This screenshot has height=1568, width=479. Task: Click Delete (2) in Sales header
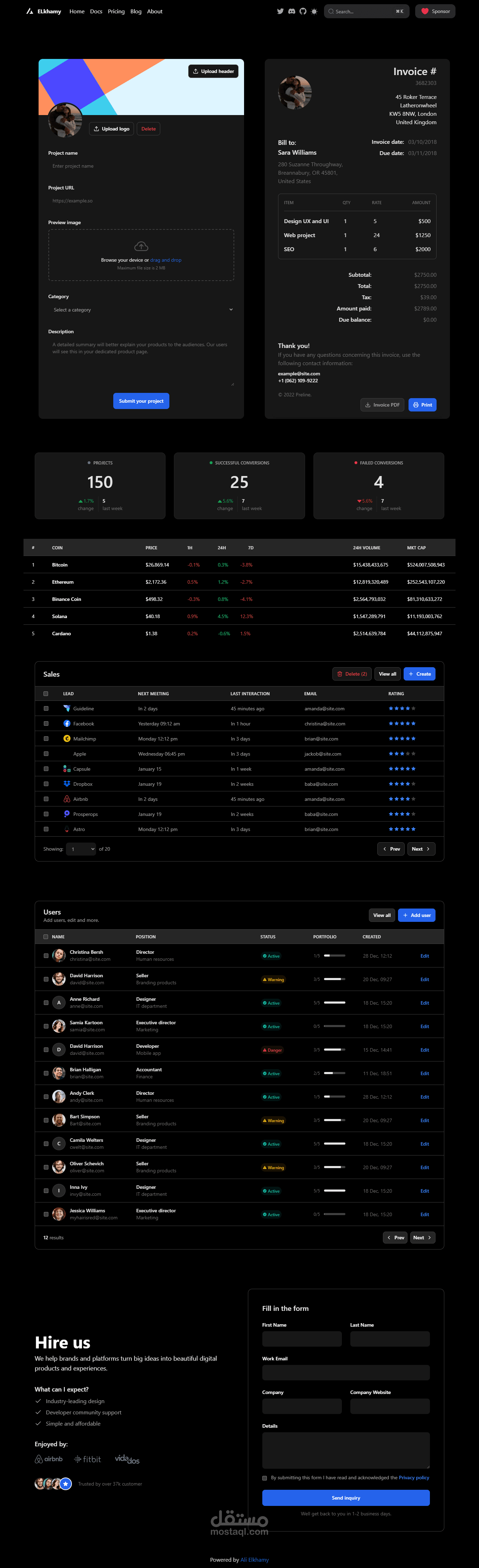click(x=352, y=674)
